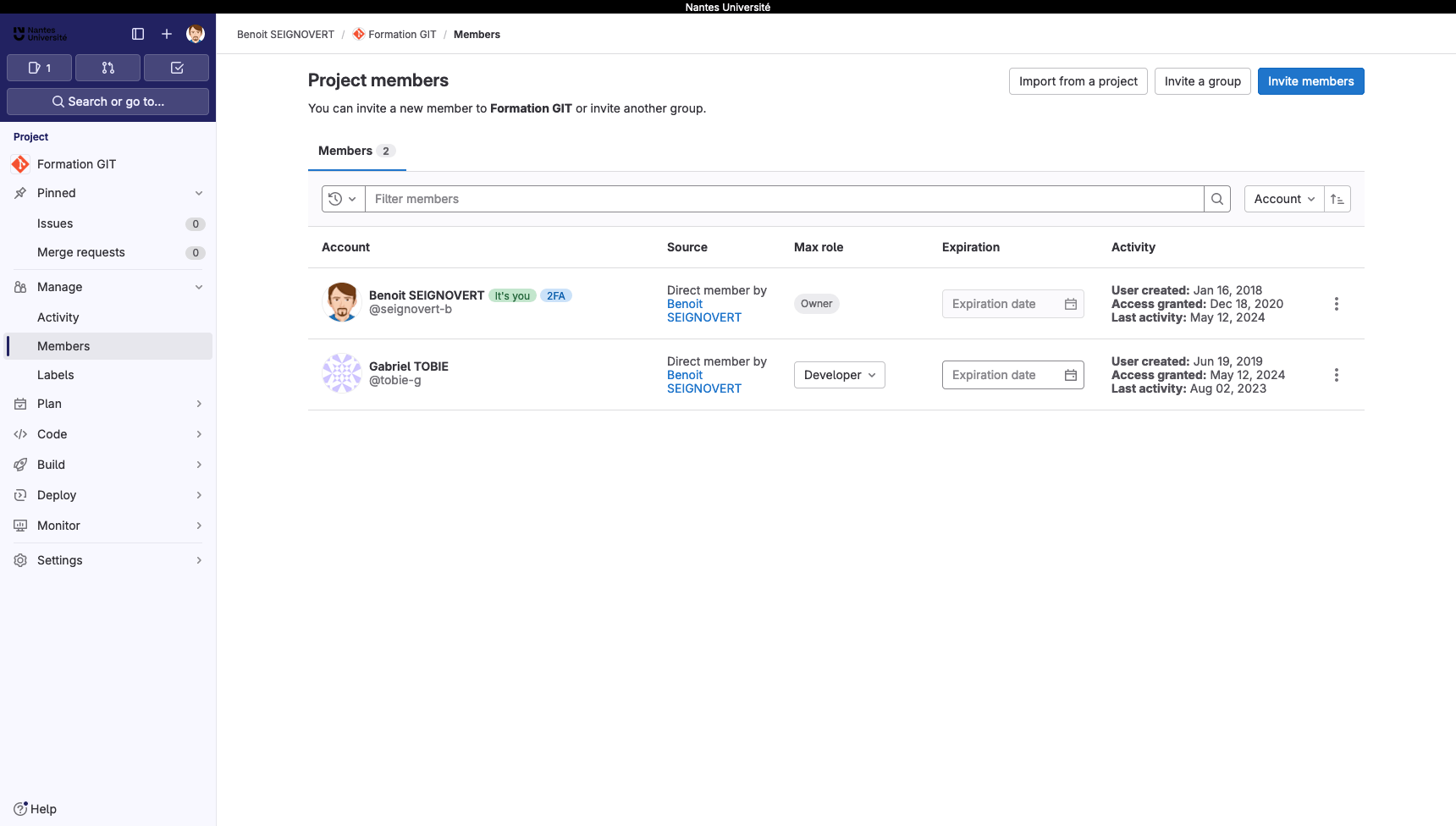
Task: Open the Nantes Université logo homepage
Action: (40, 34)
